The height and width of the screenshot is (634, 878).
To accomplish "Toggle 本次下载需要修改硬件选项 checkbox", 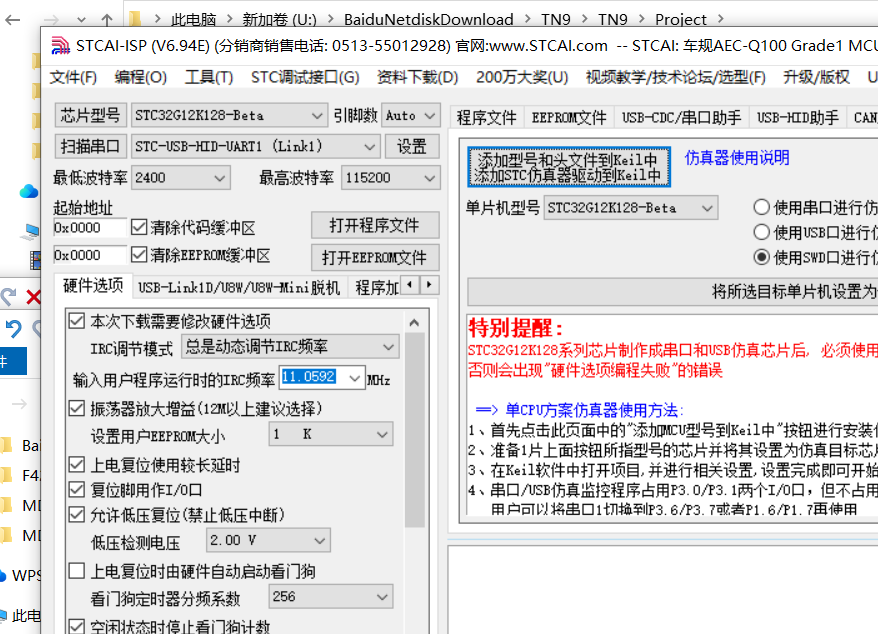I will pos(77,321).
